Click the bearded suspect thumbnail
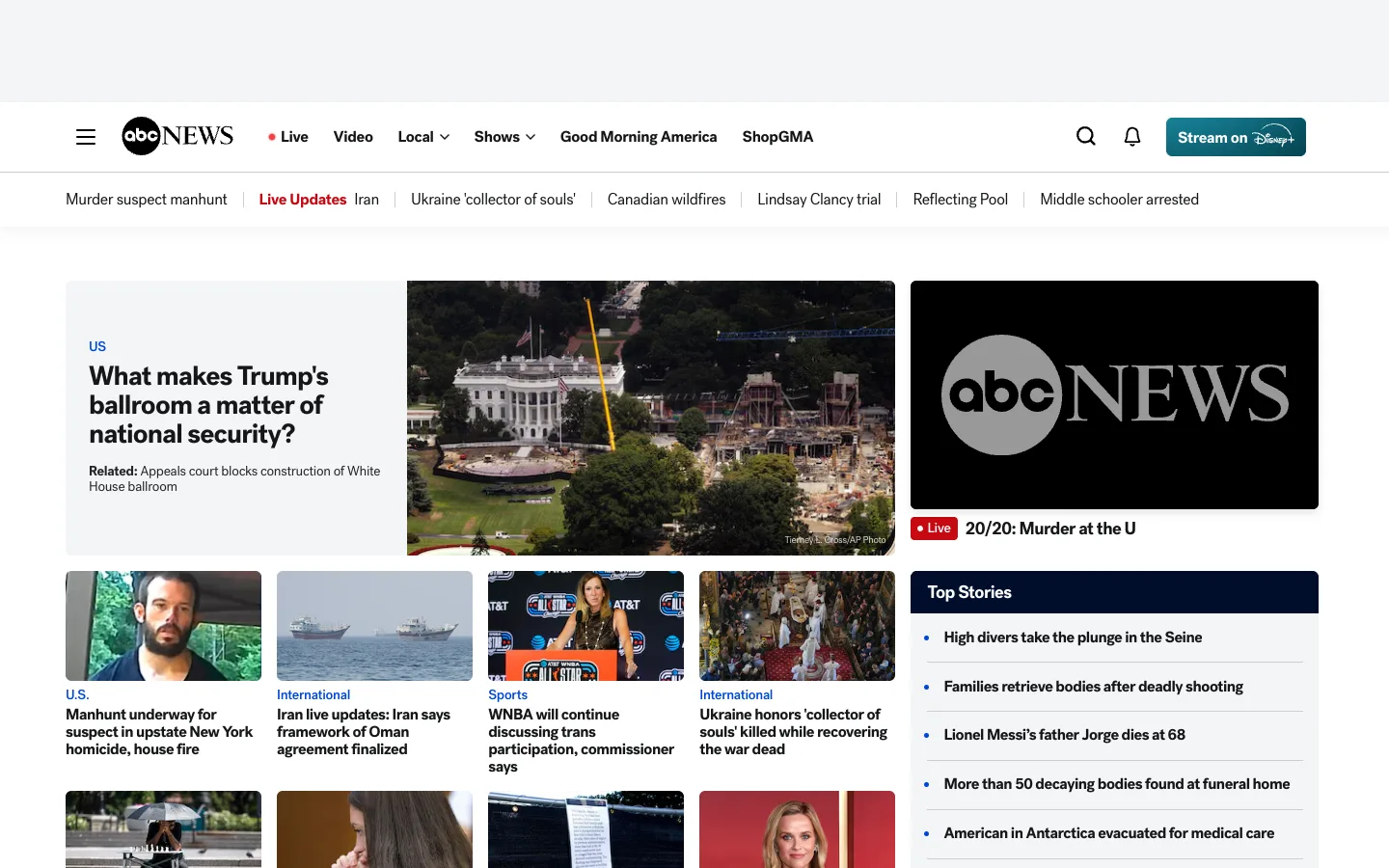 [x=163, y=626]
